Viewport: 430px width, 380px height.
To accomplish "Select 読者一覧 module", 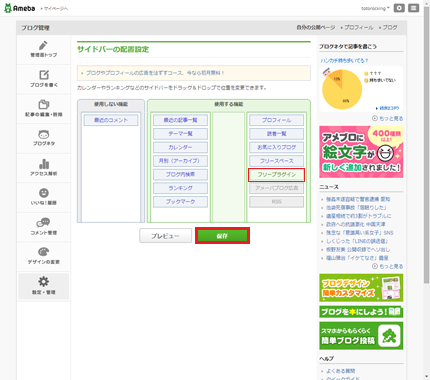I will pyautogui.click(x=276, y=134).
